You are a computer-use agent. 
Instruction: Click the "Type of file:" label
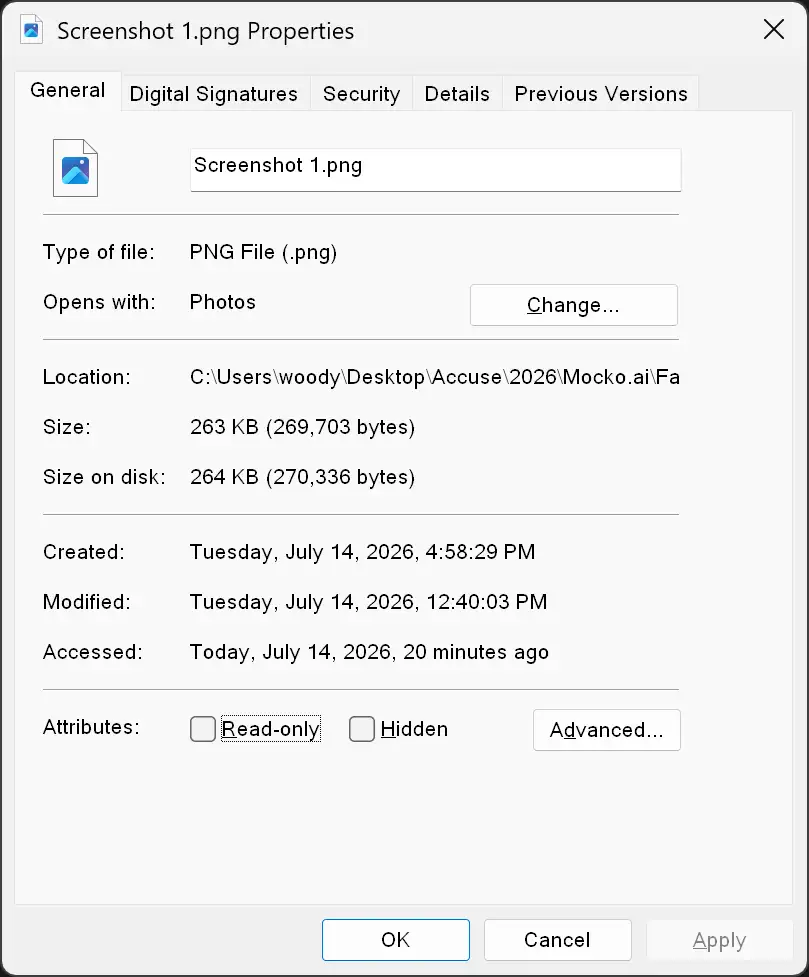pyautogui.click(x=98, y=252)
